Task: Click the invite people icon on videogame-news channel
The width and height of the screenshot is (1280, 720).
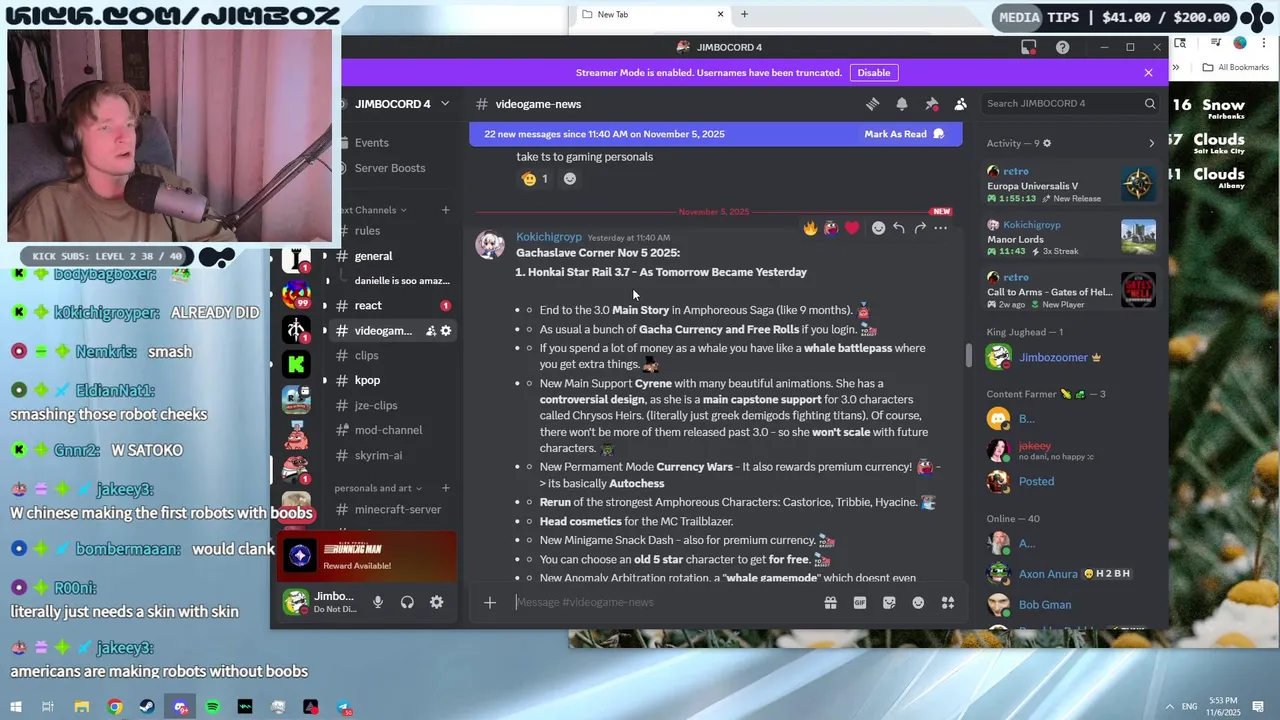Action: pyautogui.click(x=431, y=331)
